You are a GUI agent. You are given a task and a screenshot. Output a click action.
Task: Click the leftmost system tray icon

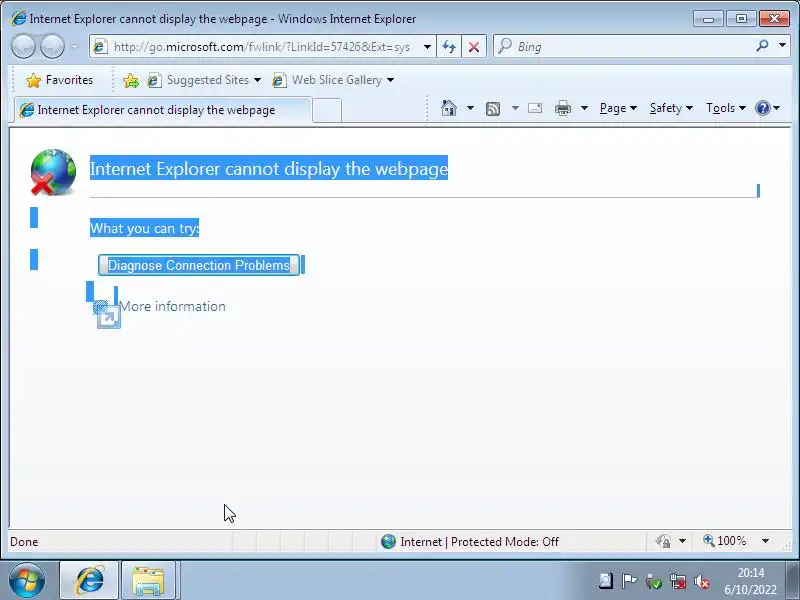606,581
